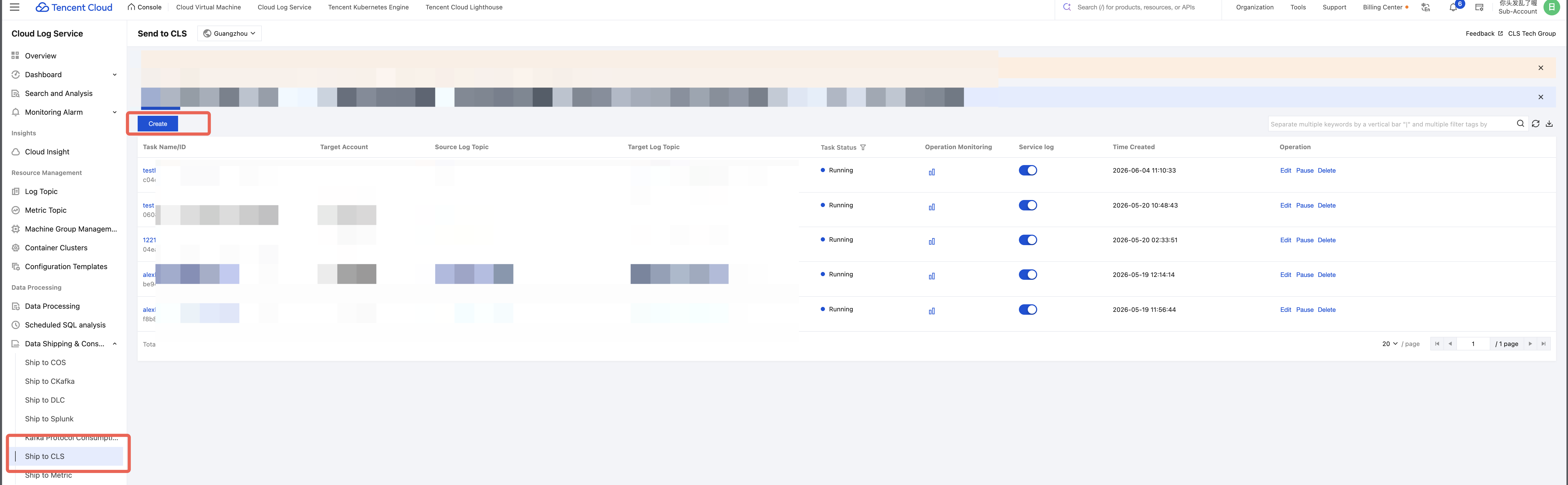Click the blue Create button

(x=158, y=124)
